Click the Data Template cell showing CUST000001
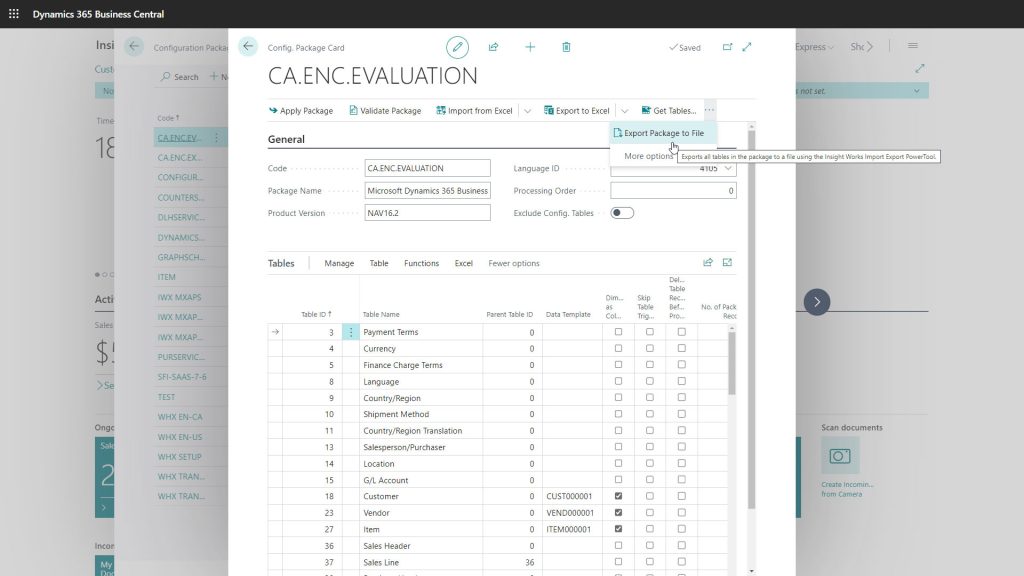Image resolution: width=1024 pixels, height=576 pixels. pos(567,496)
